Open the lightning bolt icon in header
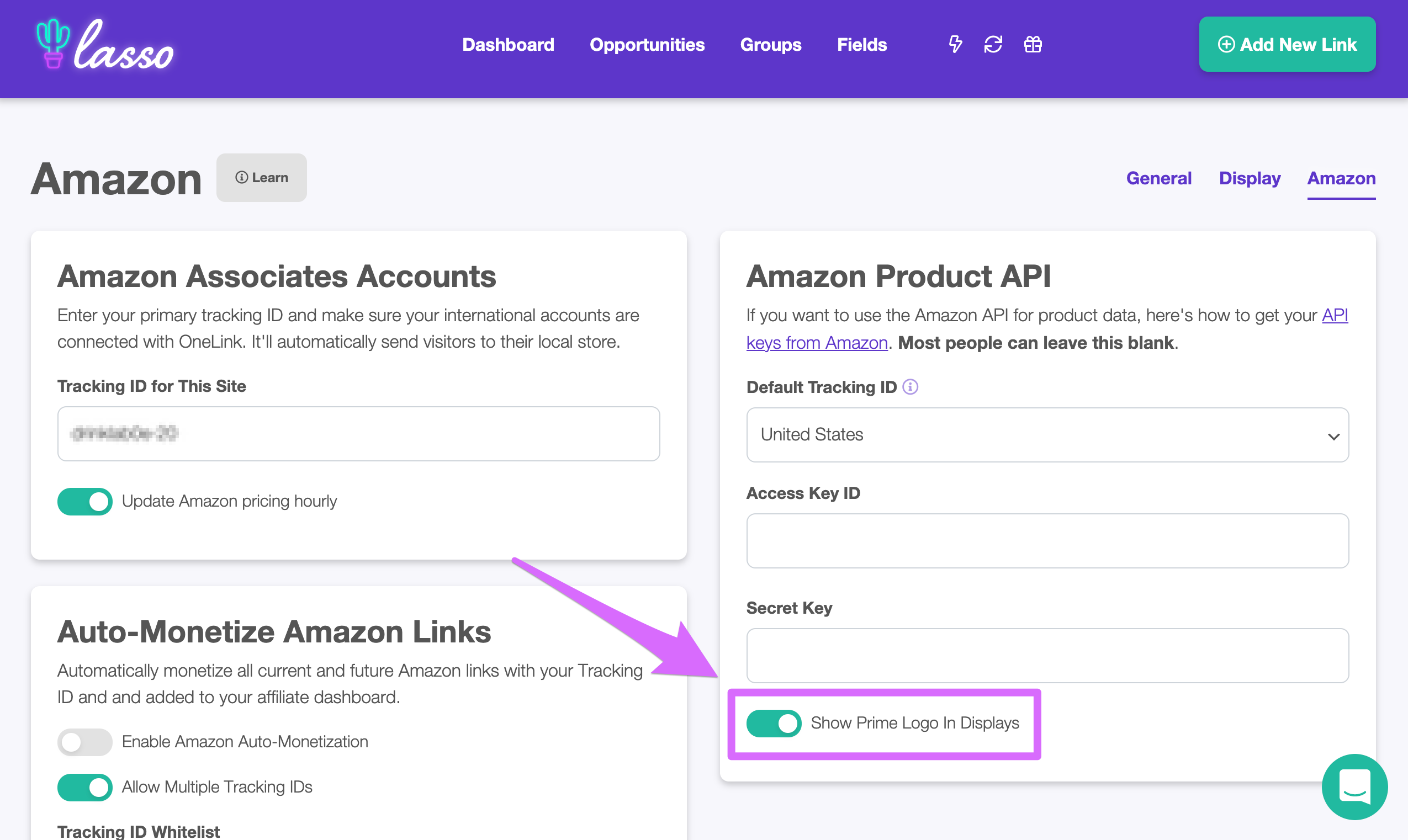 (955, 44)
